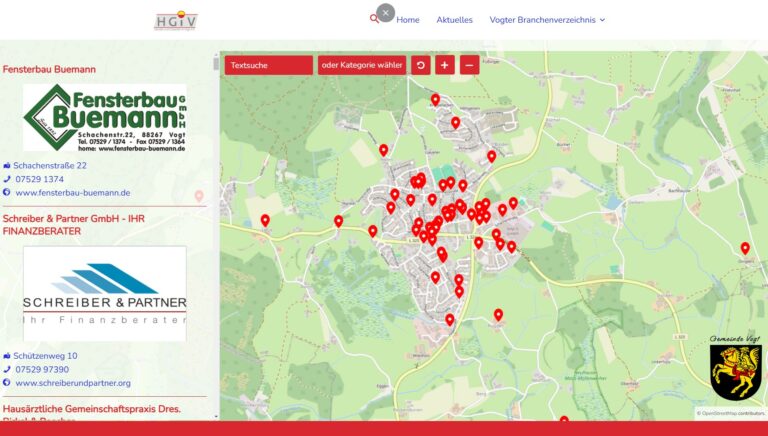The height and width of the screenshot is (436, 768).
Task: Go to the Aktuelles page
Action: pos(454,20)
